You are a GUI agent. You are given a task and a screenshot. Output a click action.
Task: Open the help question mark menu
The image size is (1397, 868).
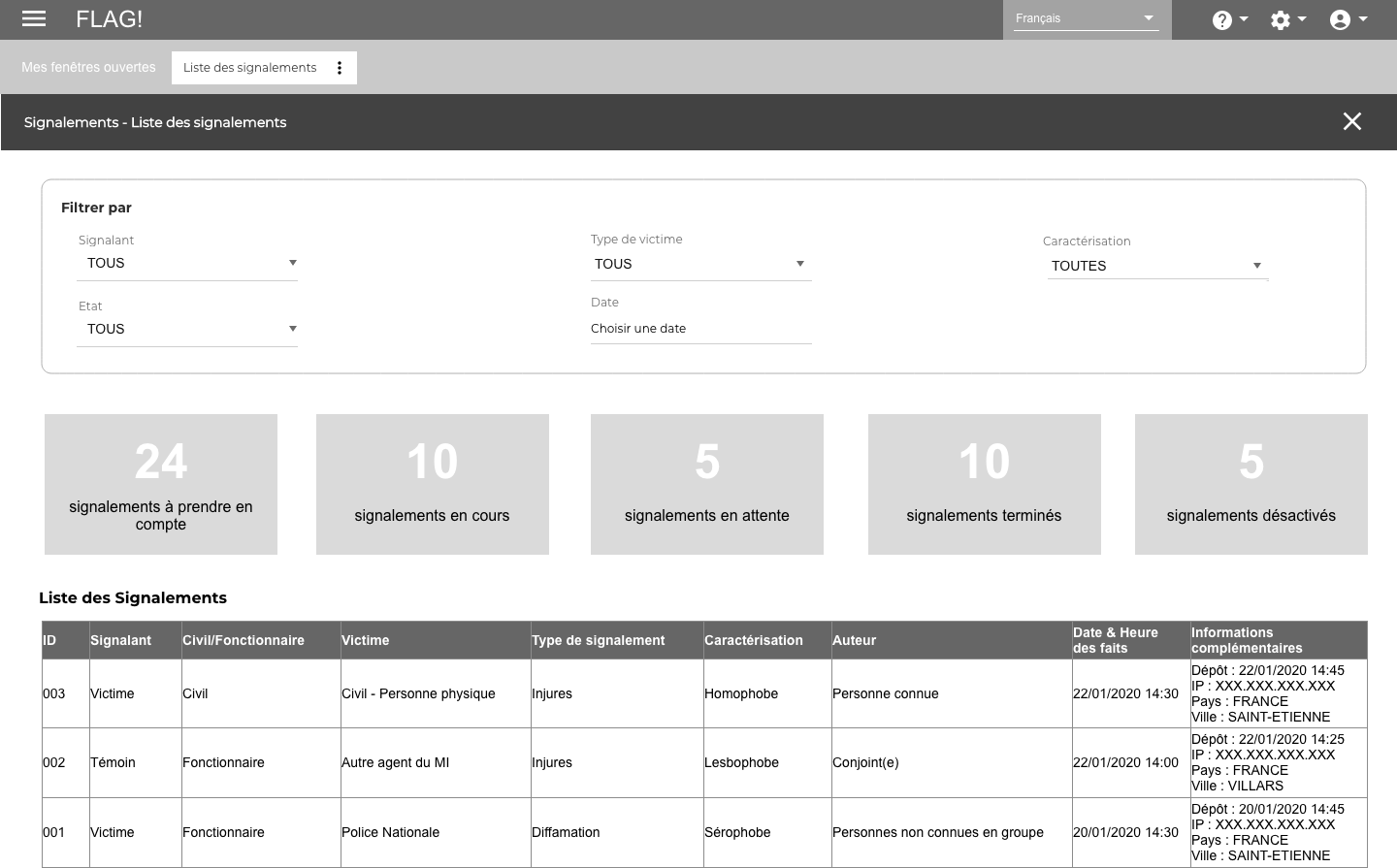pyautogui.click(x=1228, y=19)
